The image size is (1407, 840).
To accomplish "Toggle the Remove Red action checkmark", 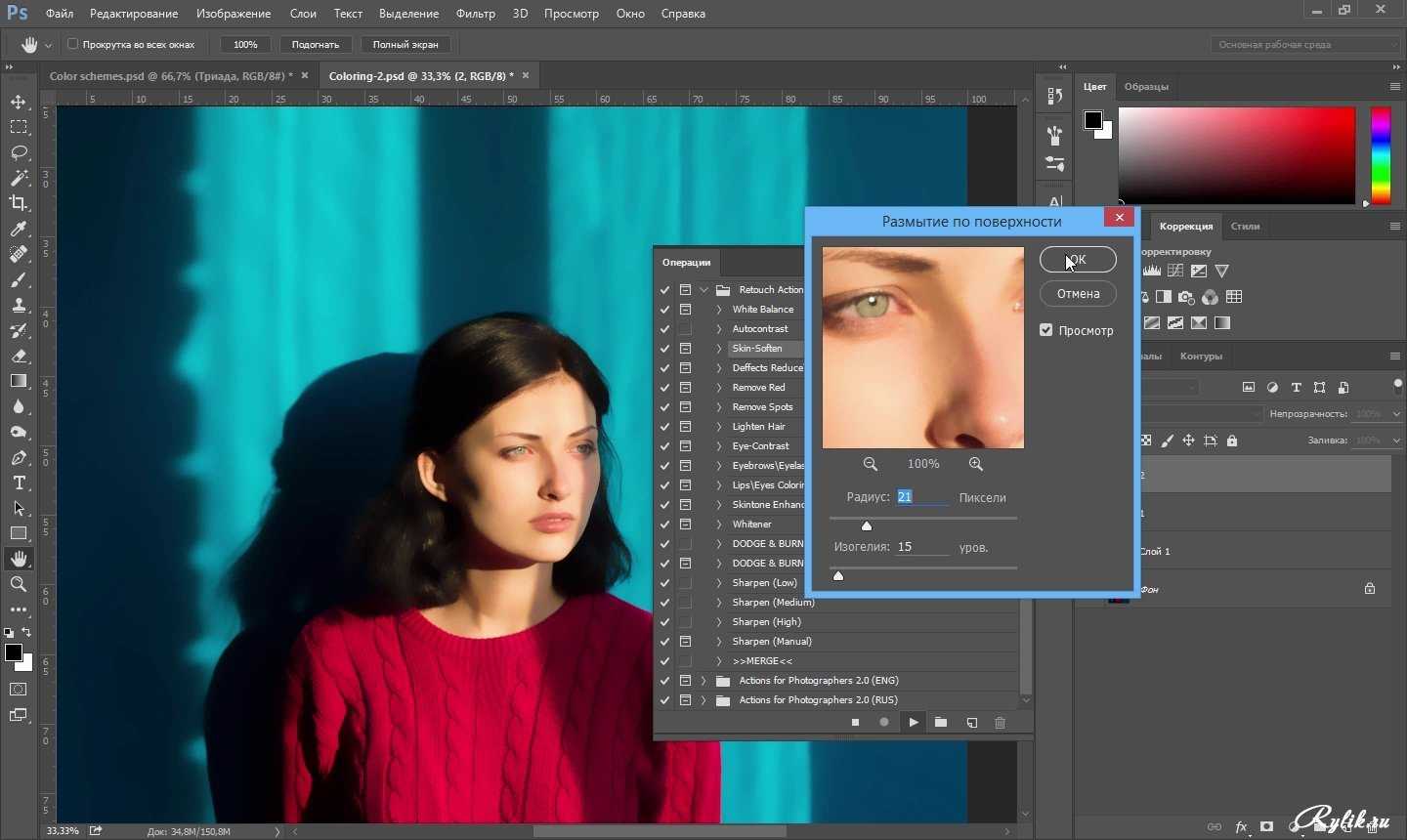I will pos(665,388).
